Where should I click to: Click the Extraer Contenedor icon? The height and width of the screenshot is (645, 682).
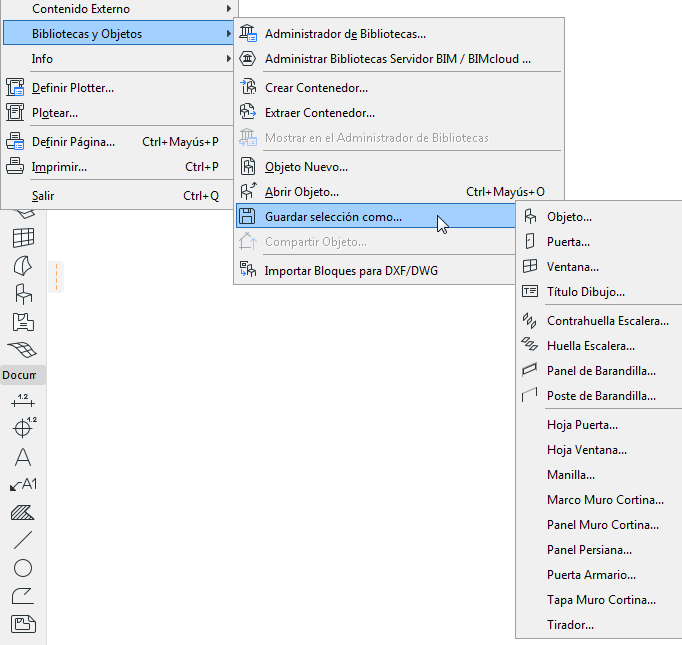248,112
